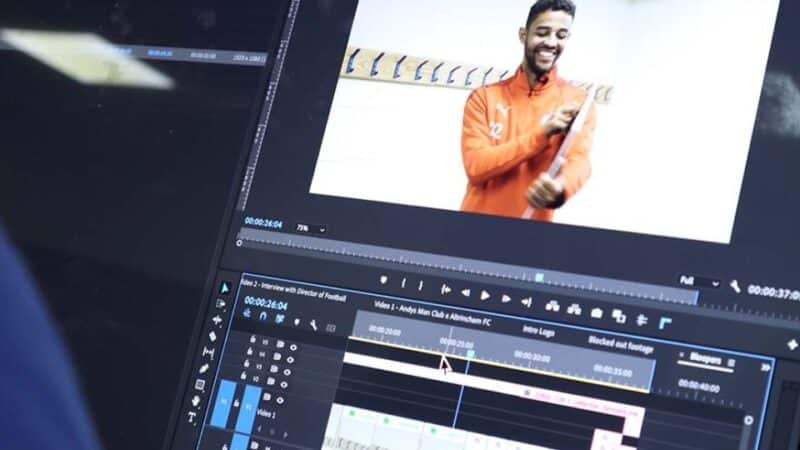Image resolution: width=800 pixels, height=450 pixels.
Task: Step forward one frame
Action: pyautogui.click(x=506, y=298)
